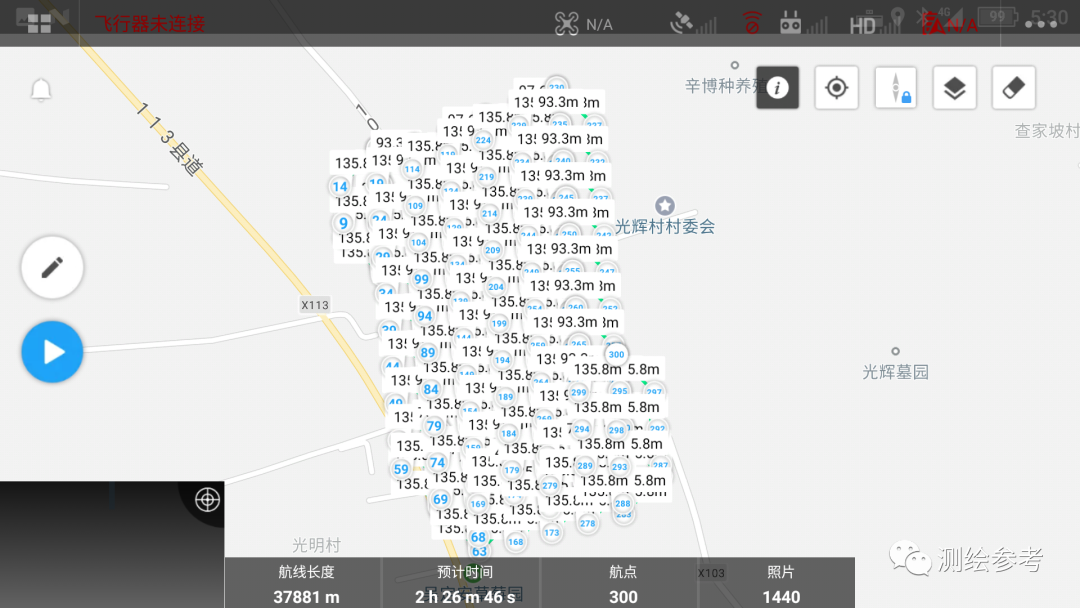The image size is (1080, 608).
Task: Tap the aircraft not connected status text
Action: (x=149, y=24)
